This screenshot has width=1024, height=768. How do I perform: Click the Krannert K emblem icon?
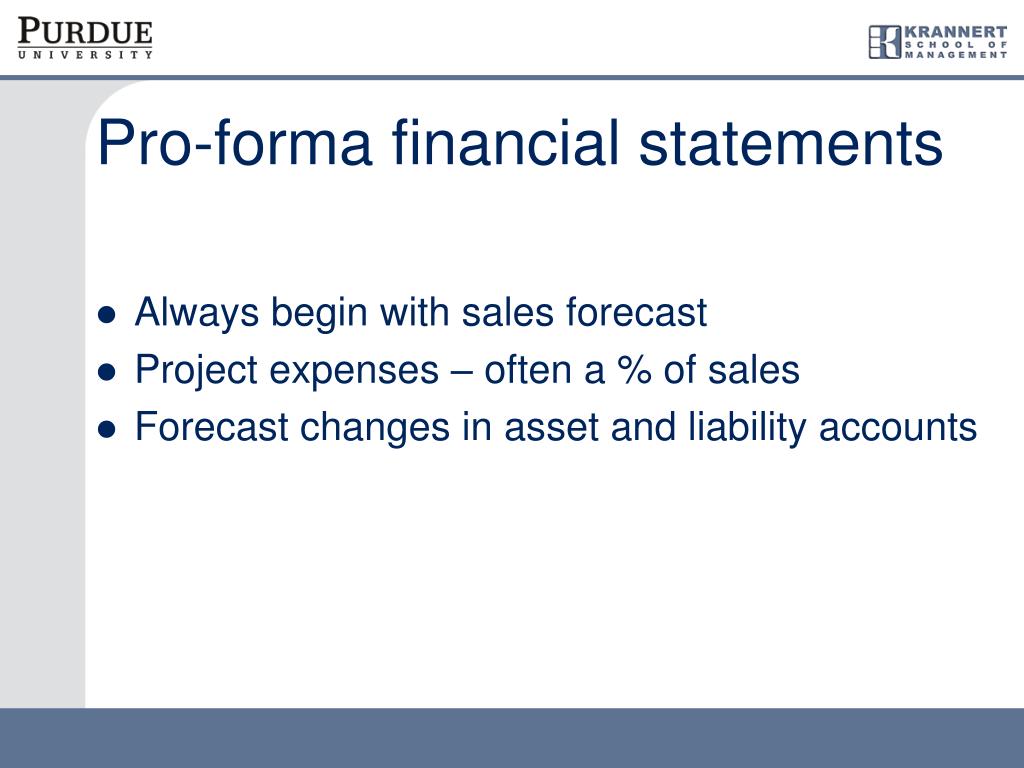click(x=885, y=42)
